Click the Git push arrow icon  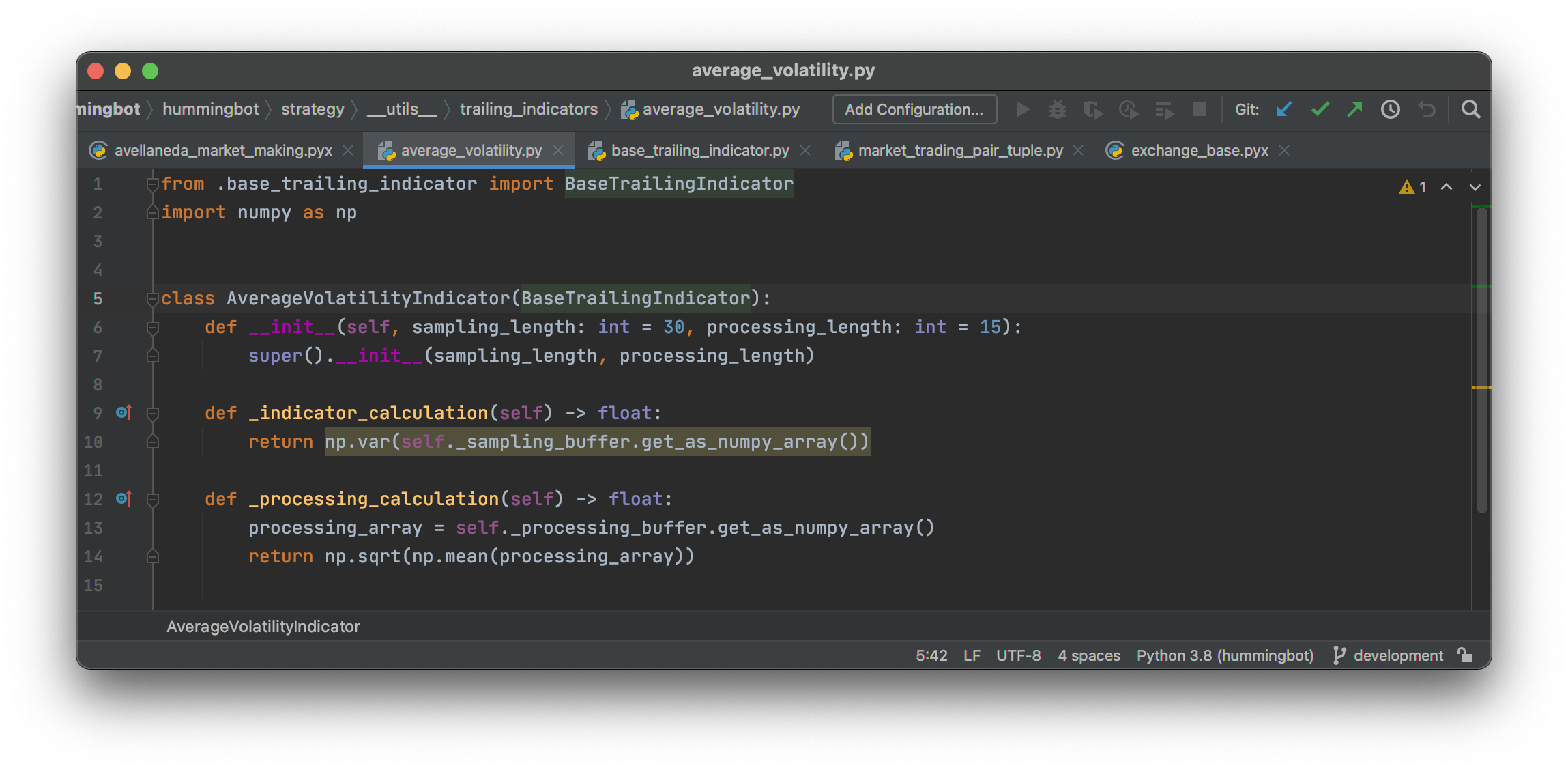click(x=1355, y=109)
